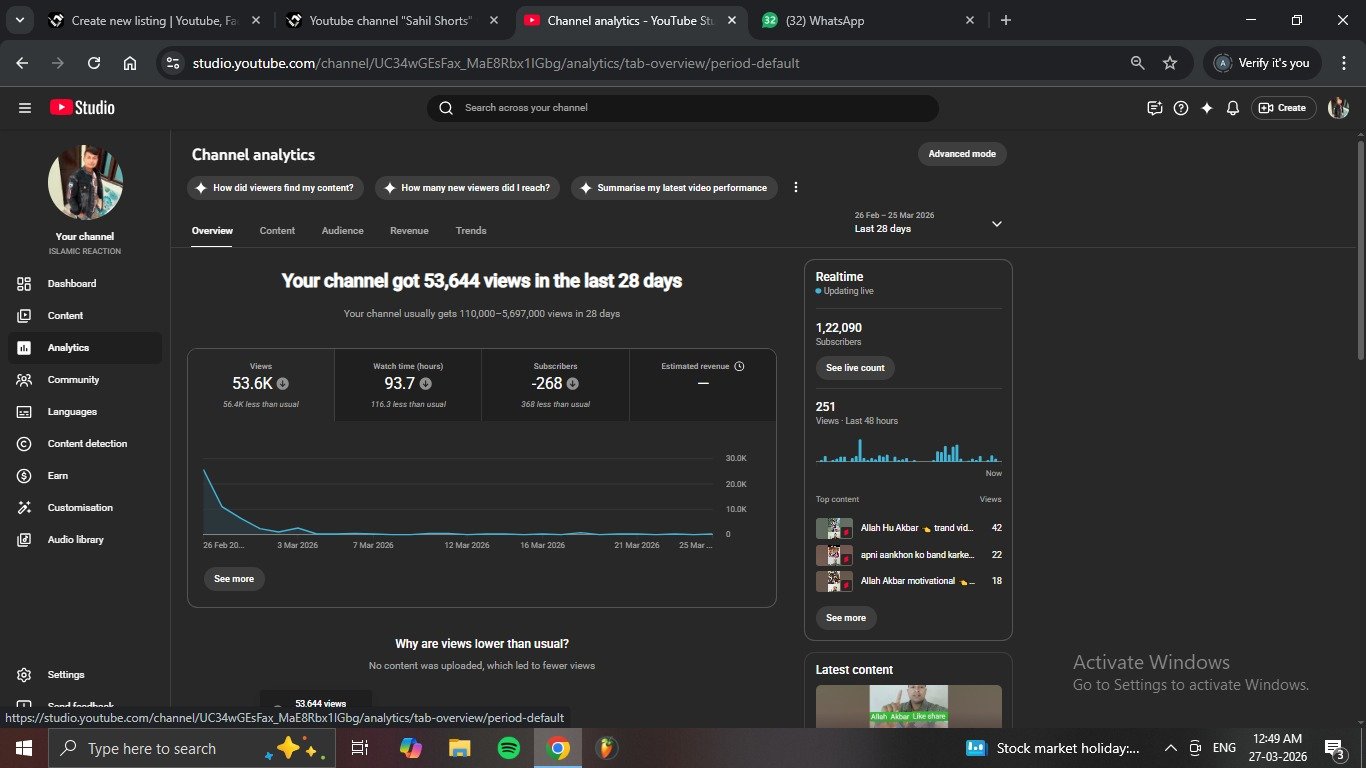The width and height of the screenshot is (1366, 768).
Task: Open the three-dot menu beside suggestion chips
Action: click(x=796, y=188)
